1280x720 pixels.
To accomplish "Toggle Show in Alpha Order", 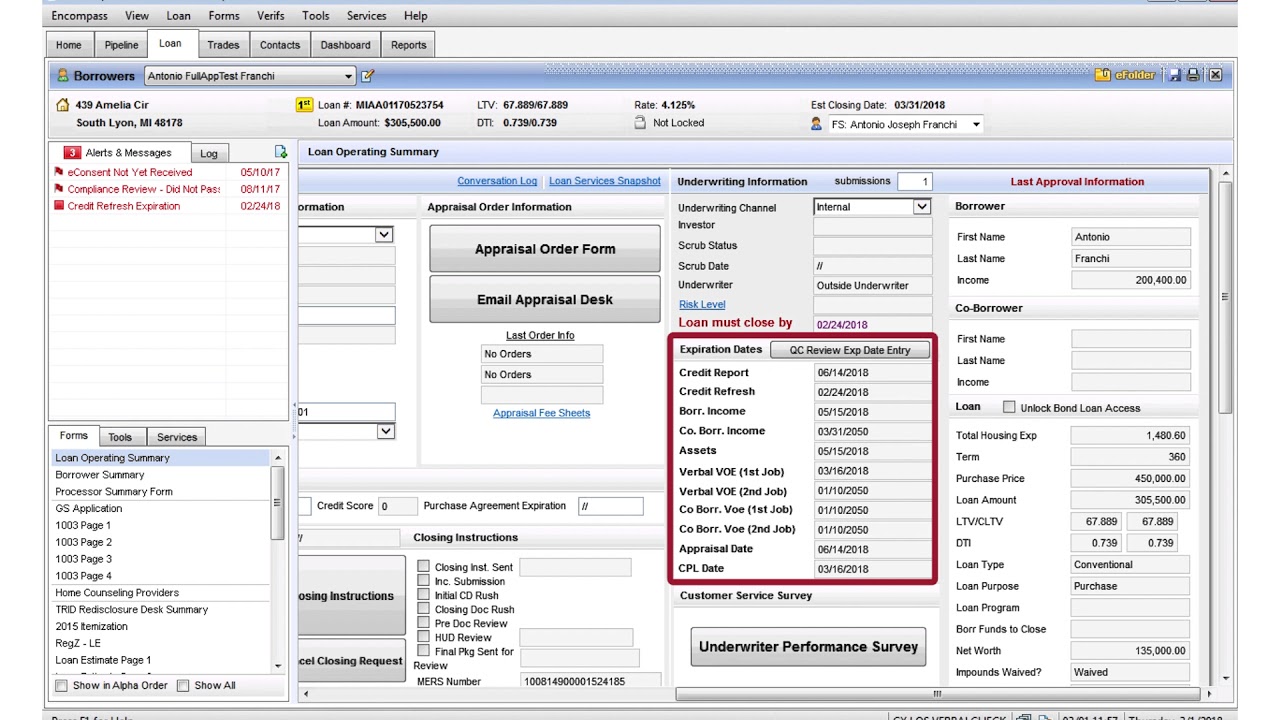I will pyautogui.click(x=62, y=686).
